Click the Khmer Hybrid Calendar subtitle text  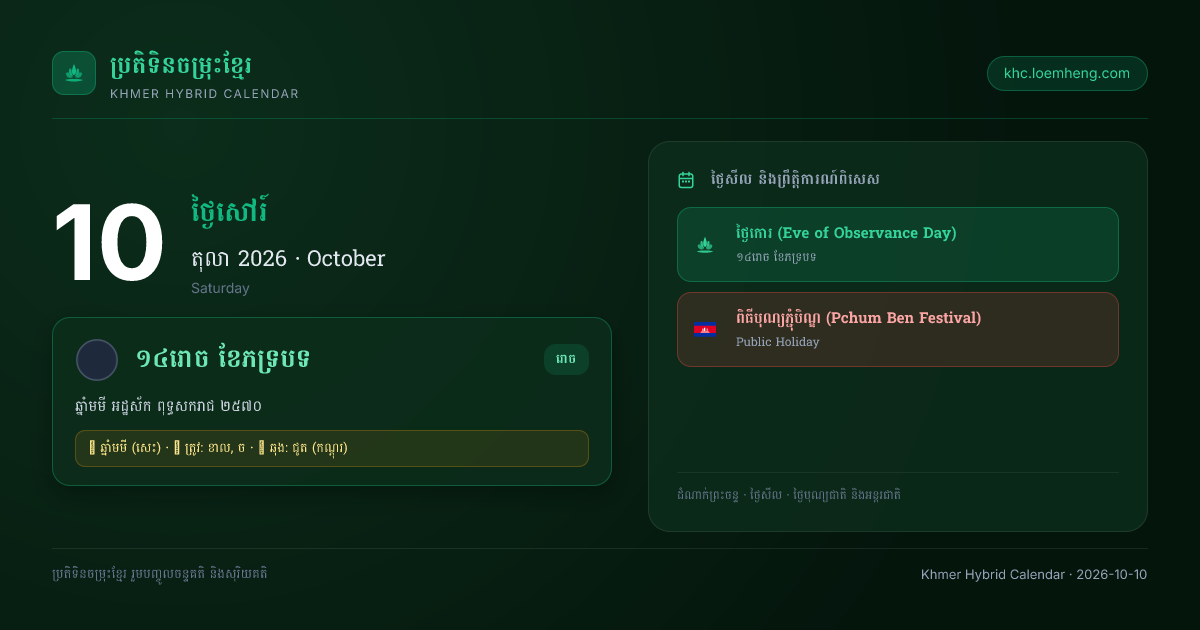[x=204, y=94]
